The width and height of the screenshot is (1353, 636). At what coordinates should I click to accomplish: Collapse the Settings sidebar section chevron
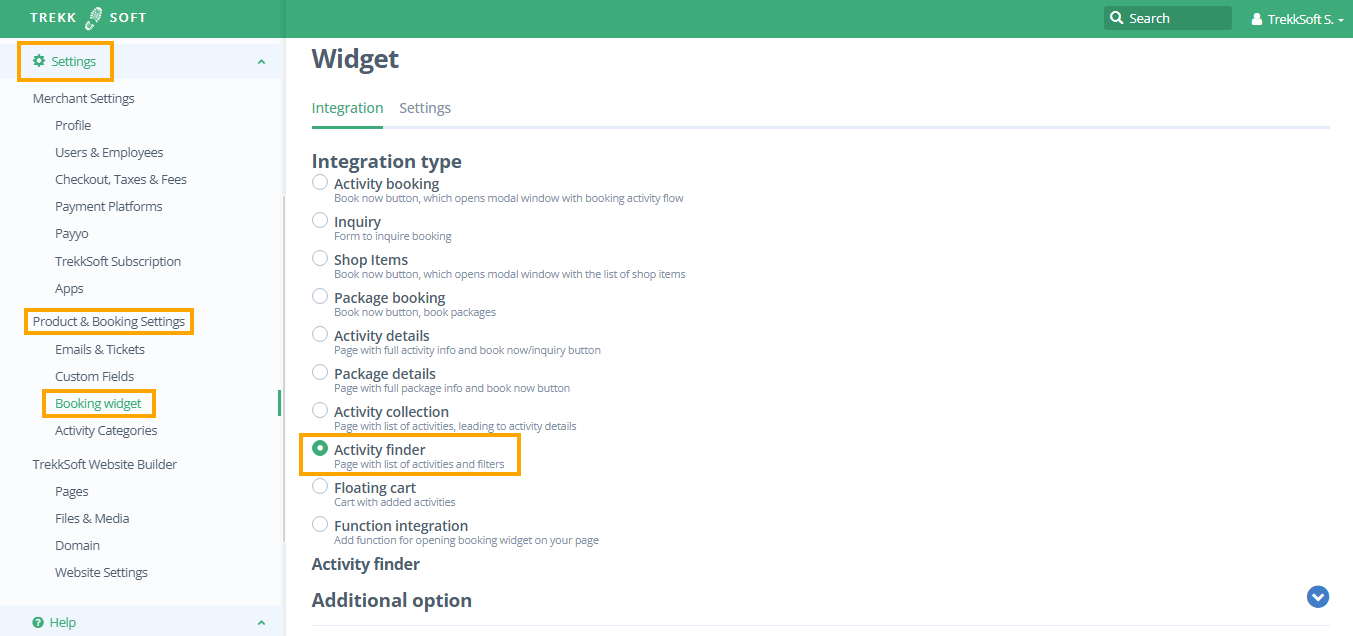pos(261,62)
